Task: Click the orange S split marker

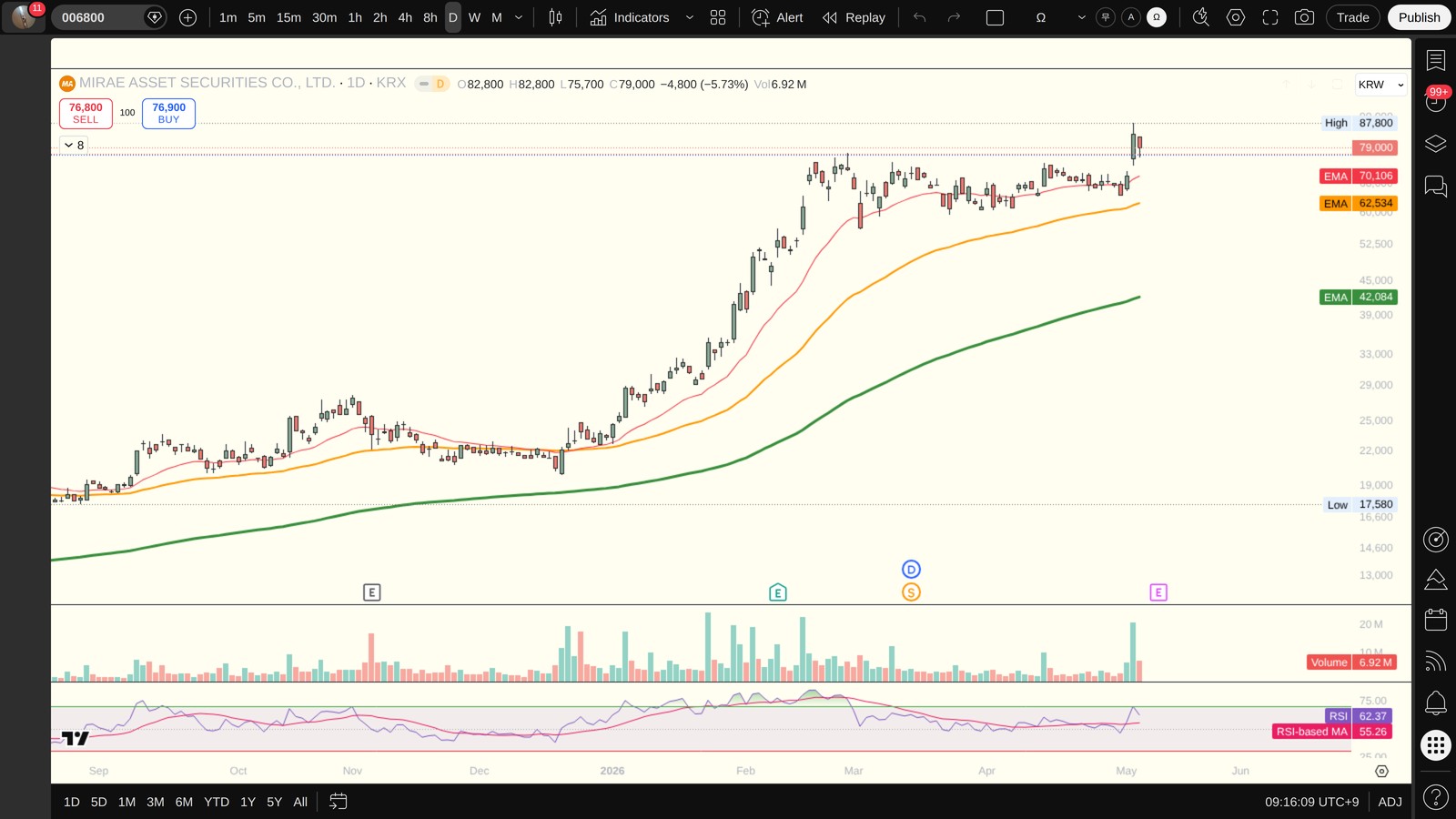Action: 911,592
